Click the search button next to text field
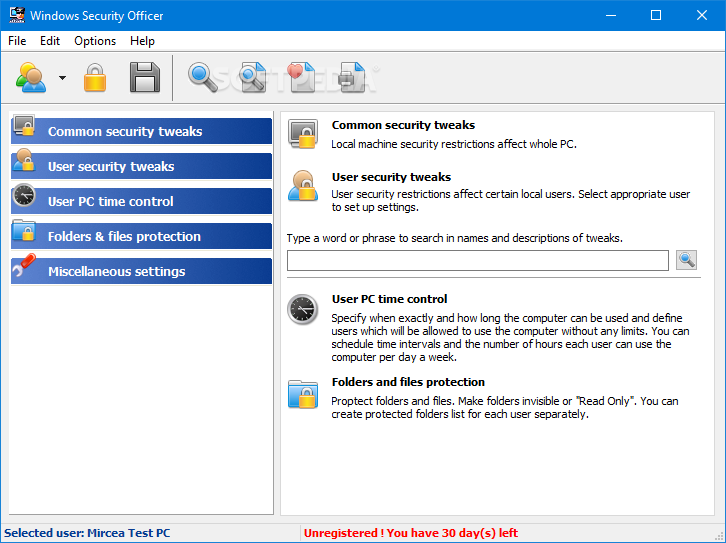726x543 pixels. 686,260
